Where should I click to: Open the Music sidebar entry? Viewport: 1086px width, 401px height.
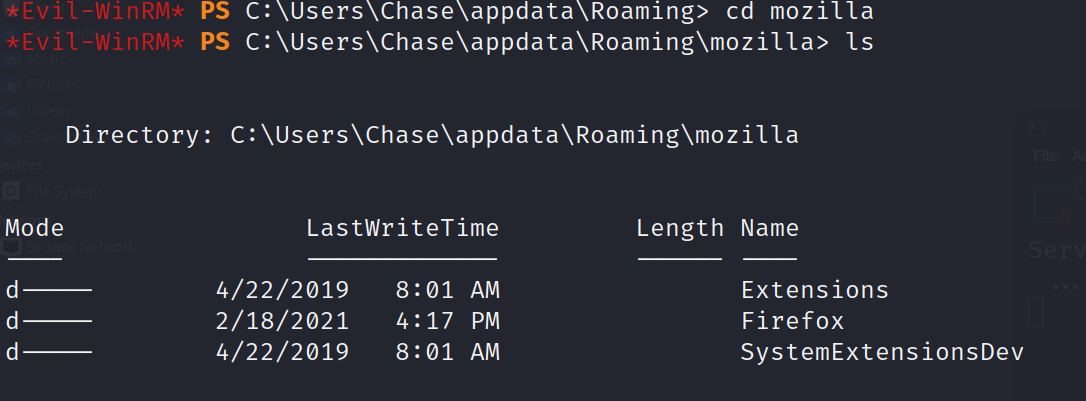tap(47, 59)
